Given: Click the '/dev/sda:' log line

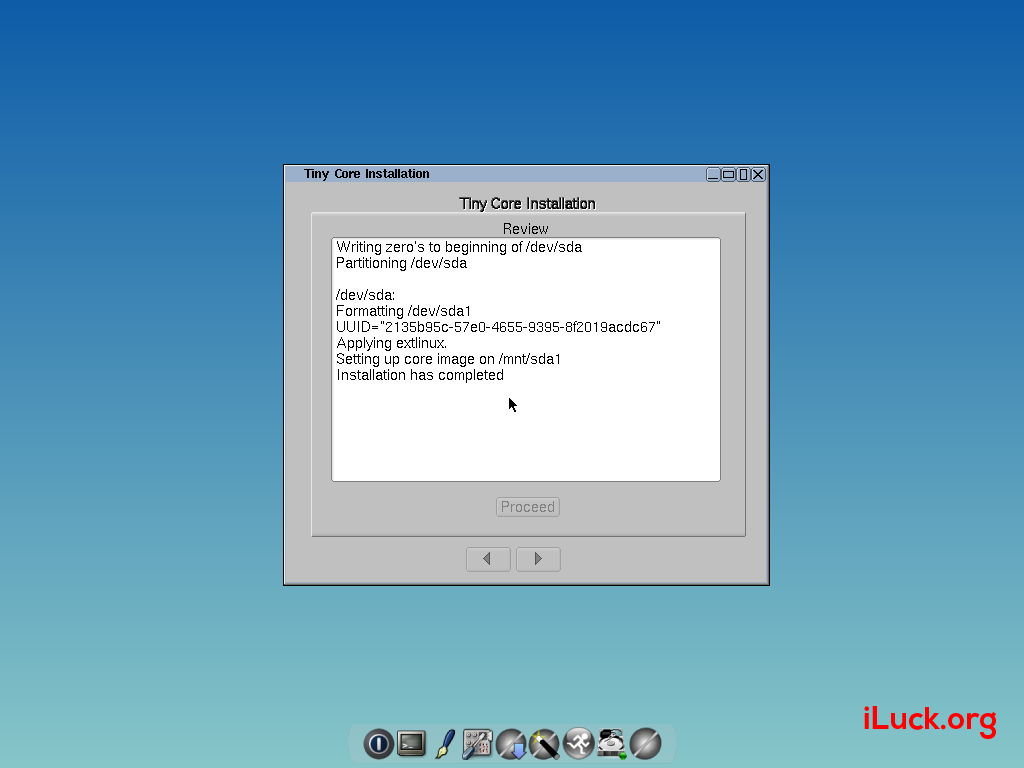Looking at the screenshot, I should pyautogui.click(x=366, y=295).
